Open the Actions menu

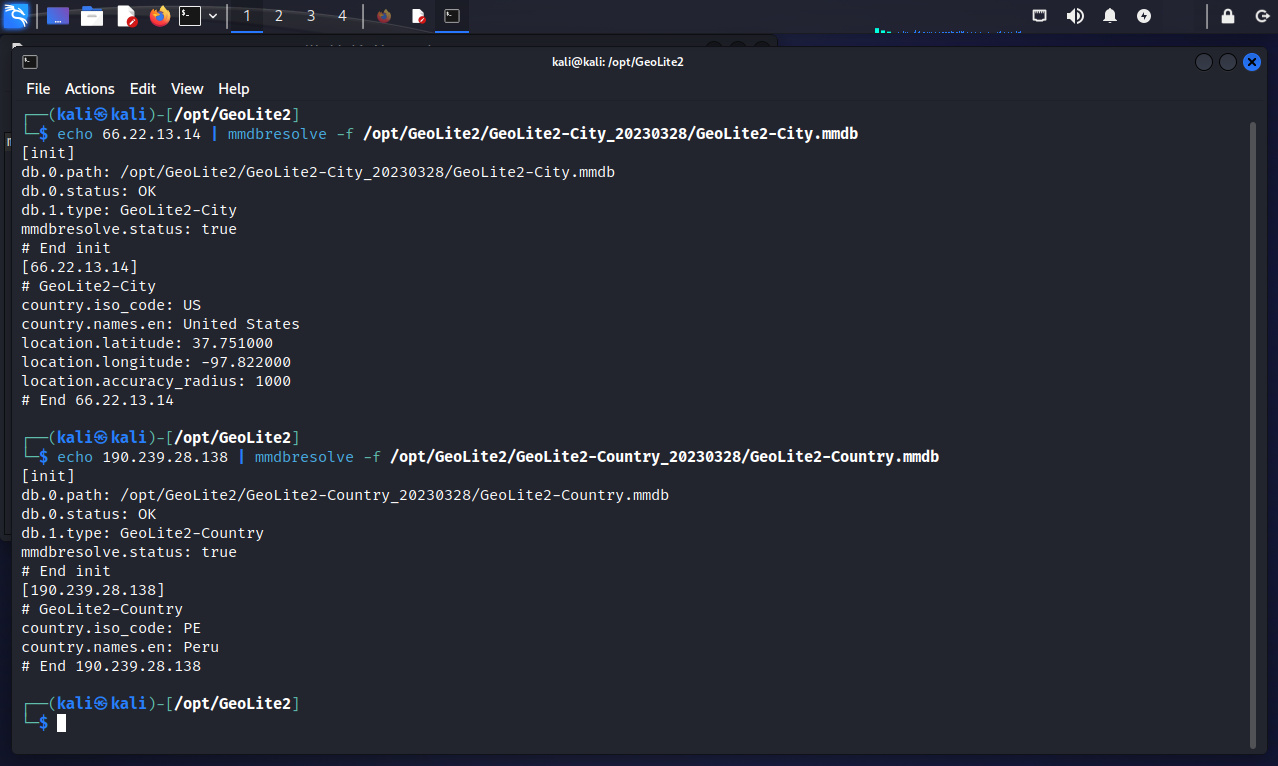click(90, 89)
